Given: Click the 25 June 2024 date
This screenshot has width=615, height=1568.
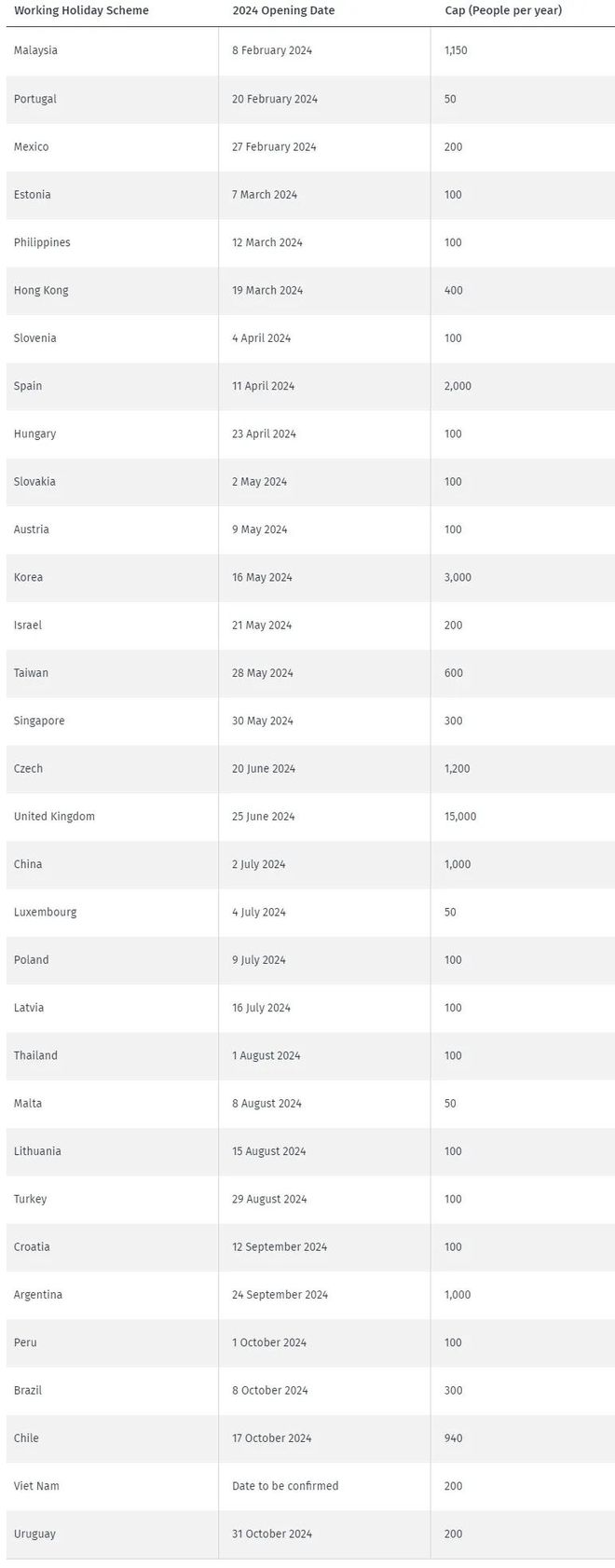Looking at the screenshot, I should [264, 817].
